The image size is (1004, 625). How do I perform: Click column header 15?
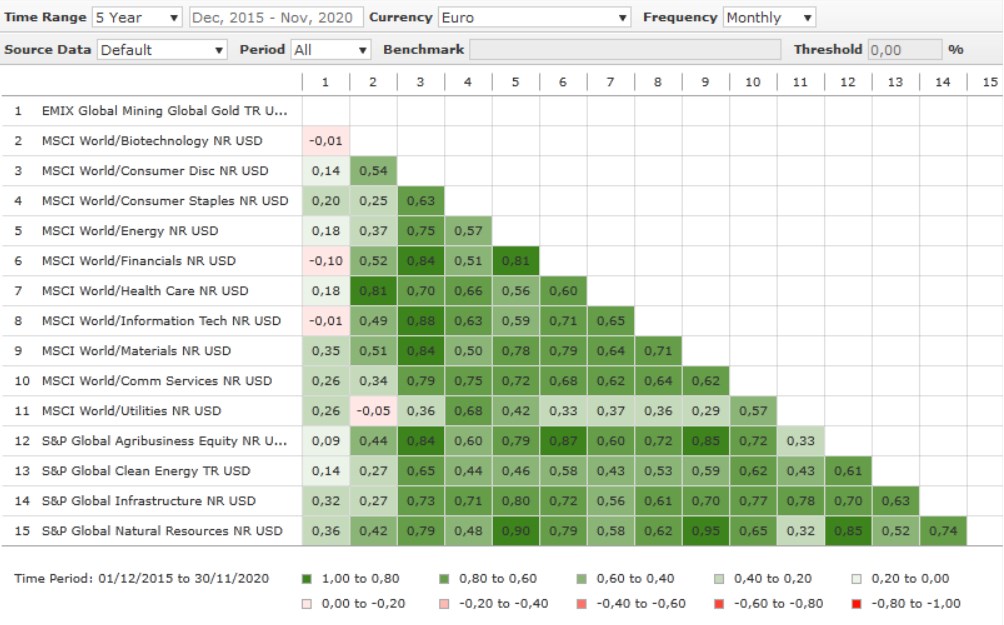point(989,82)
